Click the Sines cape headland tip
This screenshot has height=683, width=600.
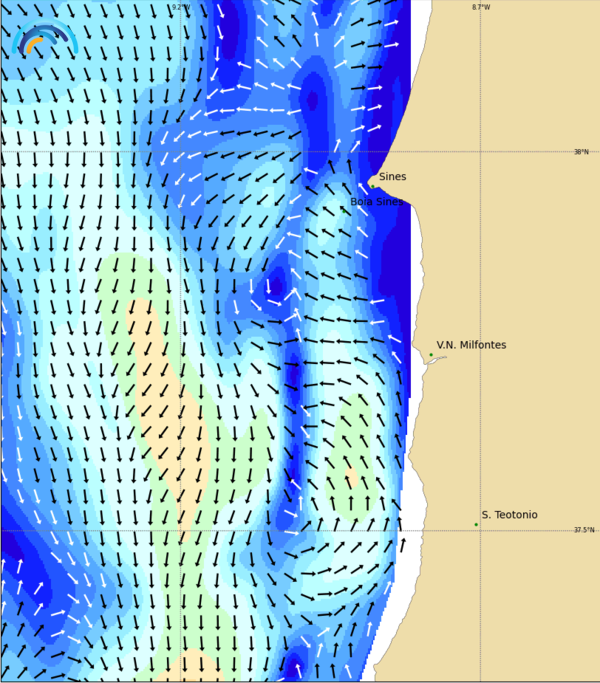coord(369,183)
